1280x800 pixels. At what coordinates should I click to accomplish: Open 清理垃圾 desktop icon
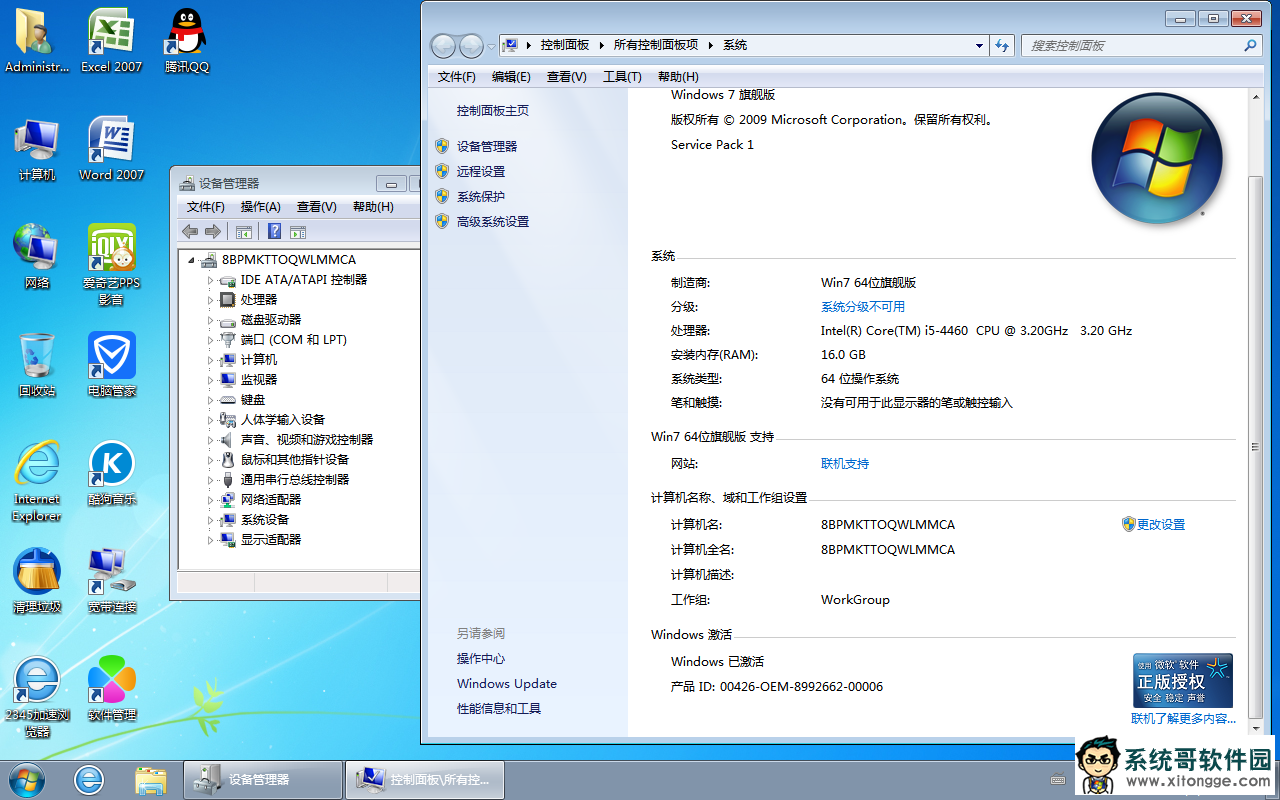click(x=37, y=581)
